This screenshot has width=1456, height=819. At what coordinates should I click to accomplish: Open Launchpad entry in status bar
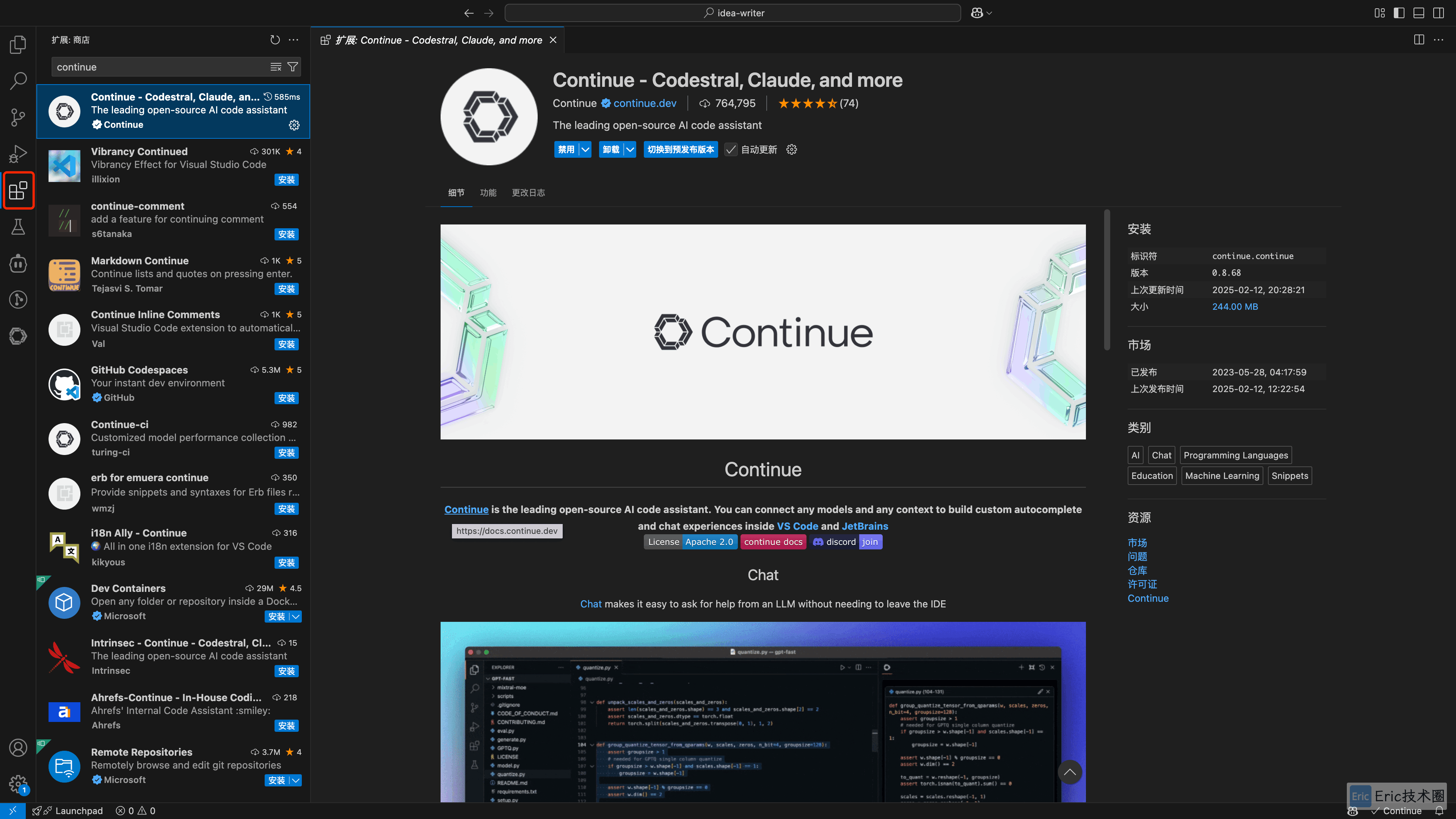click(67, 811)
